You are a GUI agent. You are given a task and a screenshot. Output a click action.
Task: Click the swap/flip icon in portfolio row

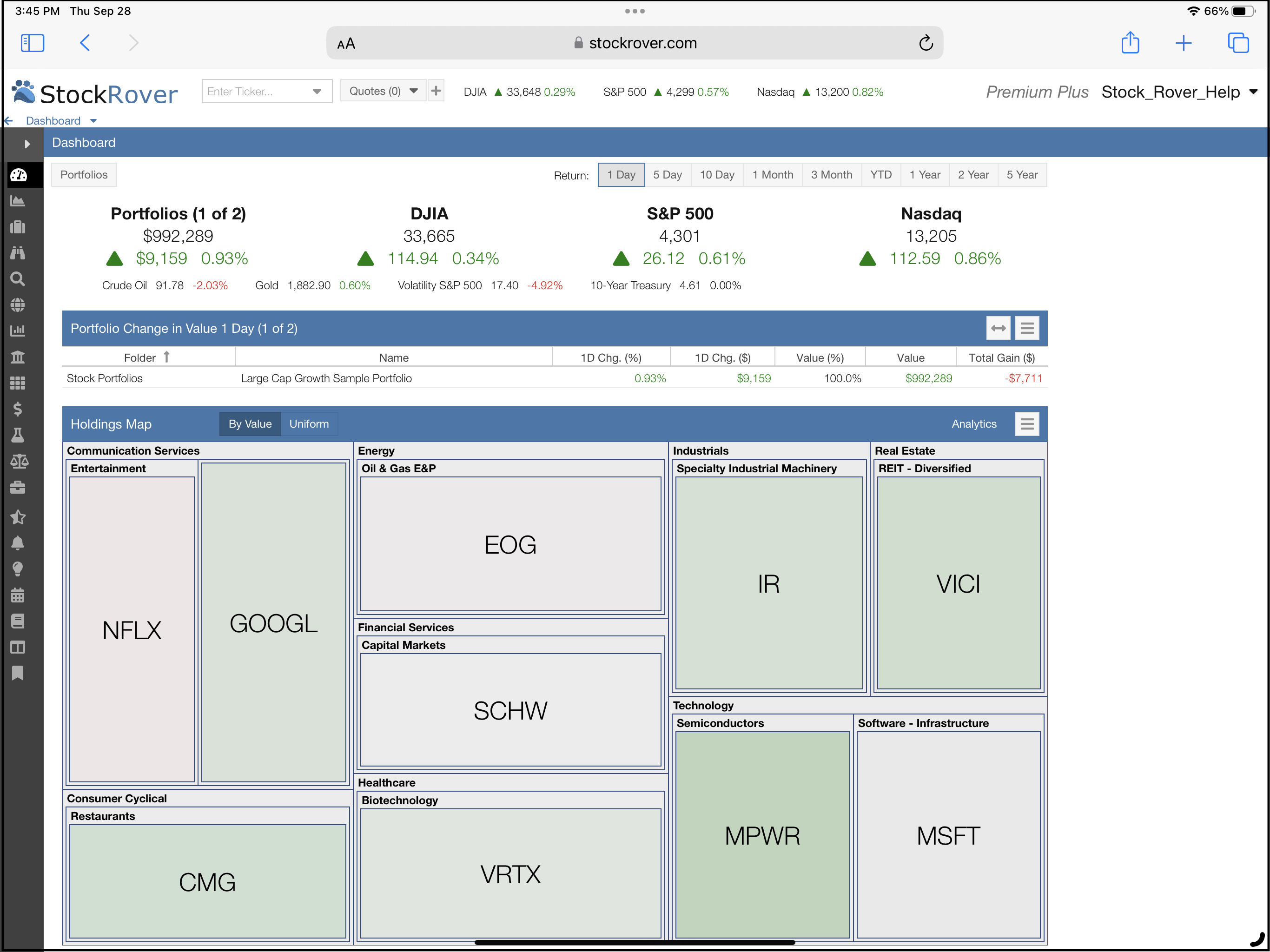click(998, 328)
